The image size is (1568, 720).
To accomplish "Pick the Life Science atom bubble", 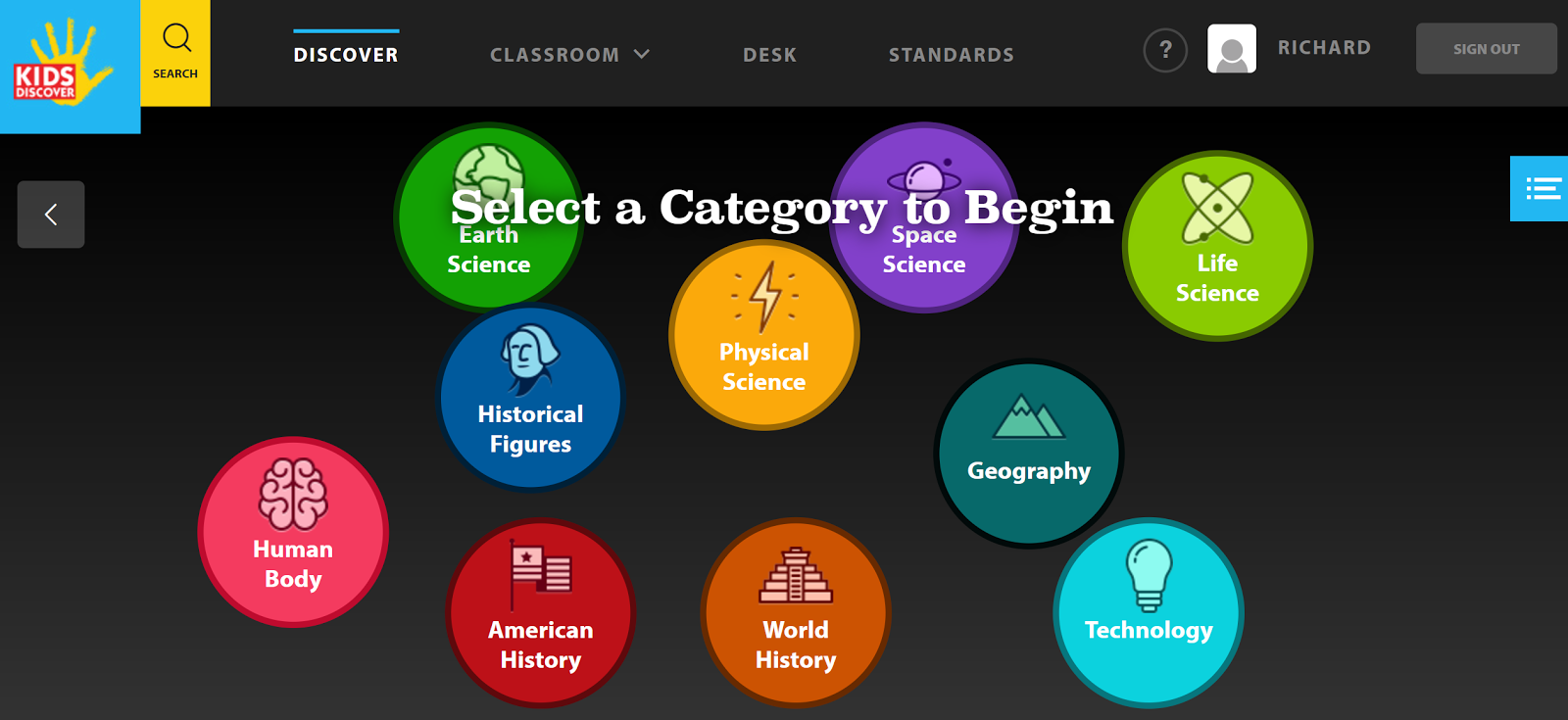I will click(x=1217, y=246).
